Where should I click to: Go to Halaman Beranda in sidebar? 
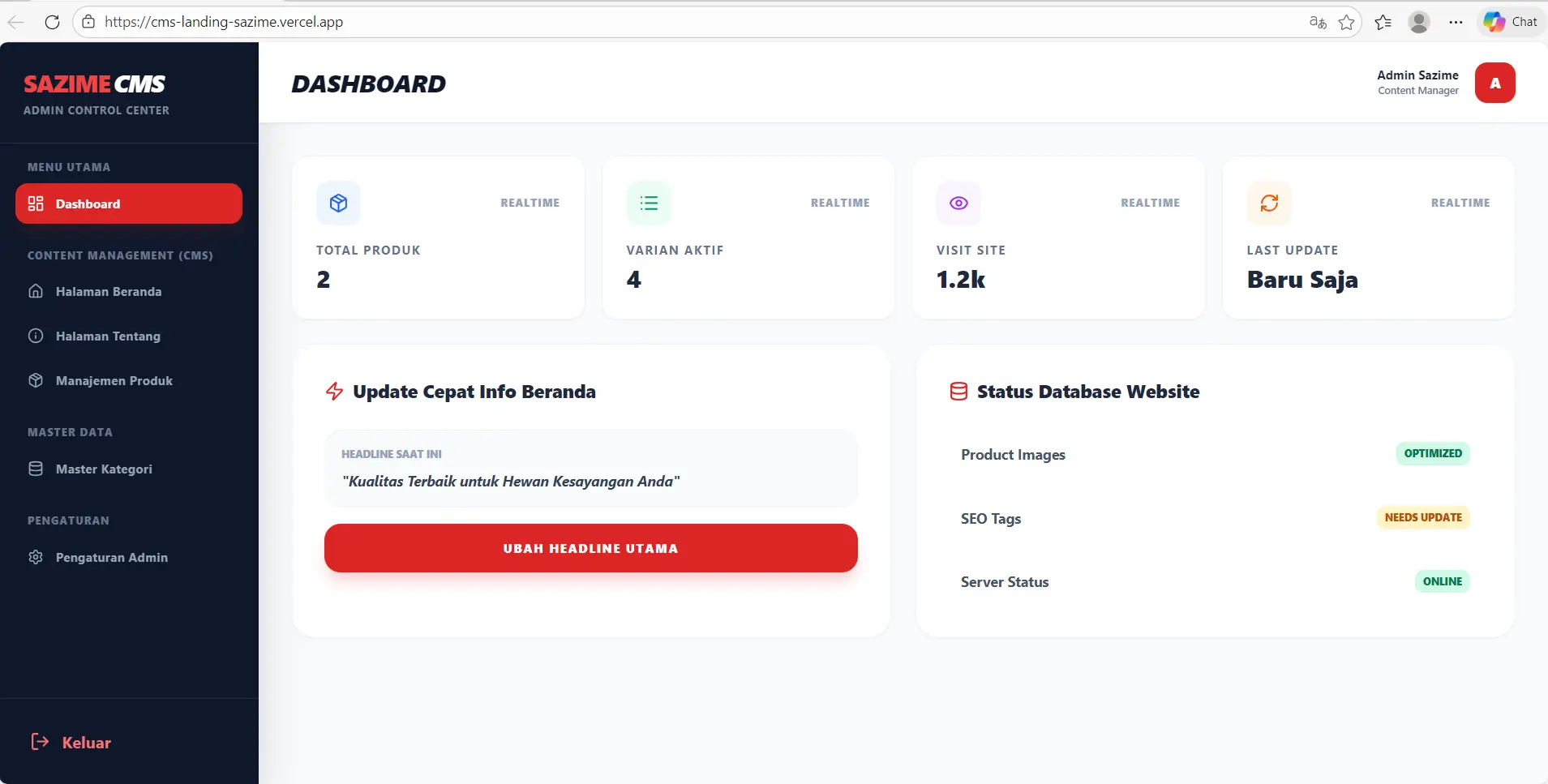click(109, 292)
